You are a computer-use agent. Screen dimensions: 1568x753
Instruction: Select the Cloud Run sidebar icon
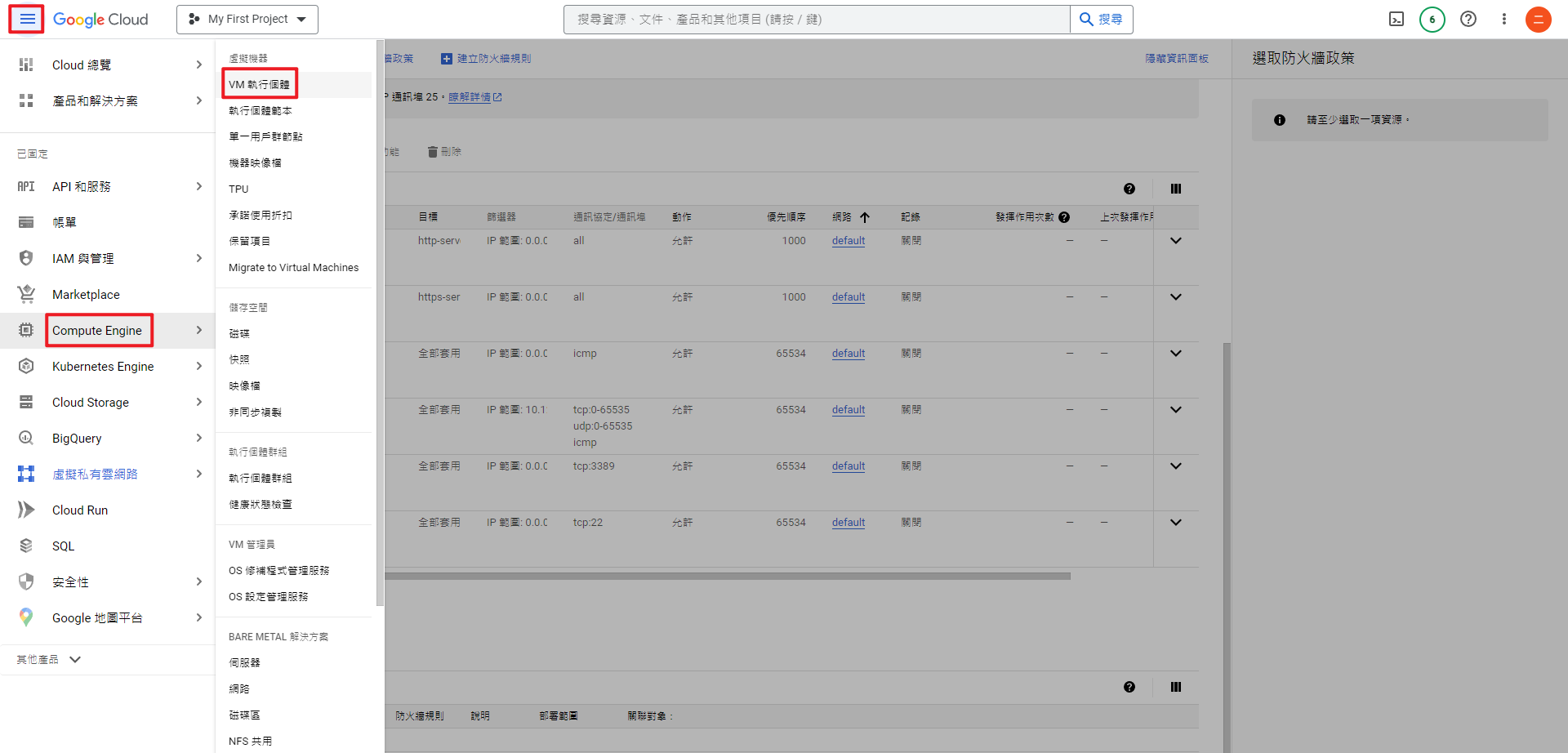pos(25,510)
